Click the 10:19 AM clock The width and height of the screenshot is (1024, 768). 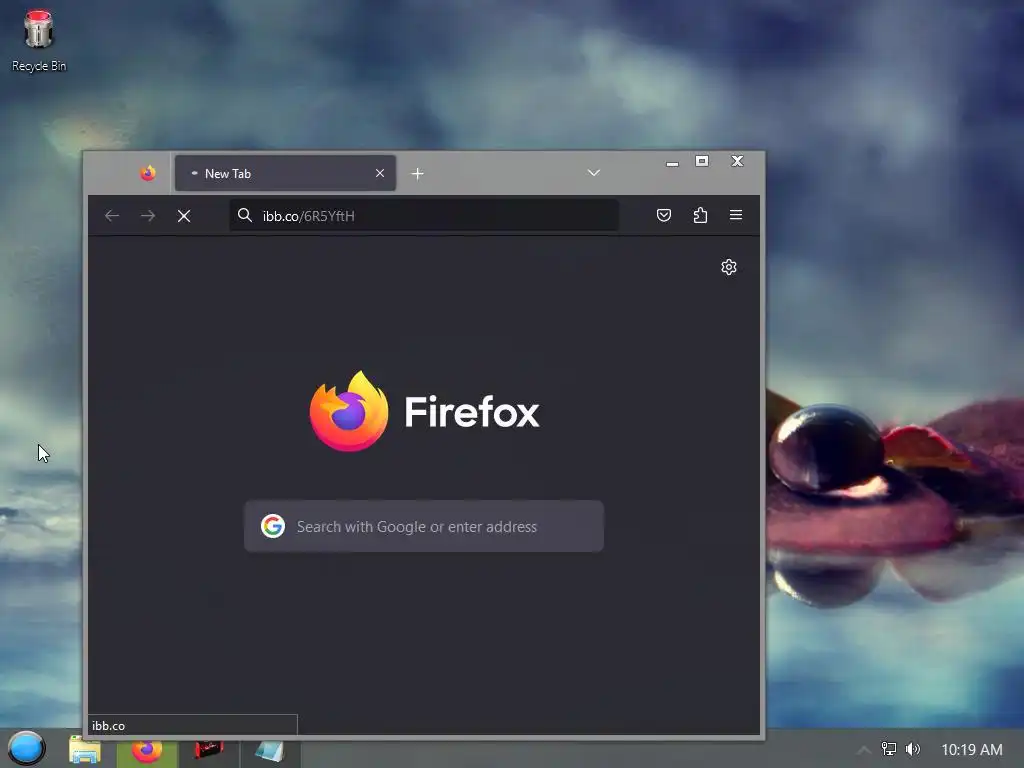[x=972, y=750]
